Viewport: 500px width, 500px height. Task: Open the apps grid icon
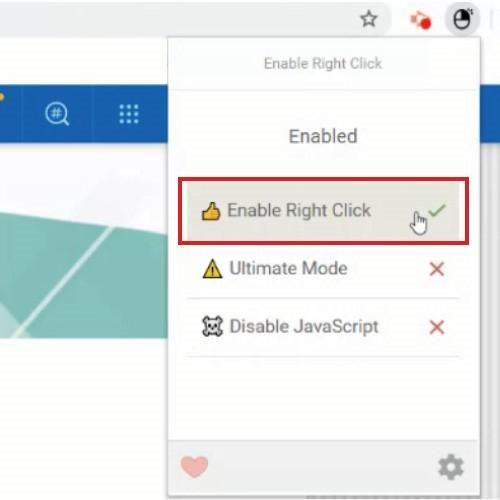click(129, 114)
